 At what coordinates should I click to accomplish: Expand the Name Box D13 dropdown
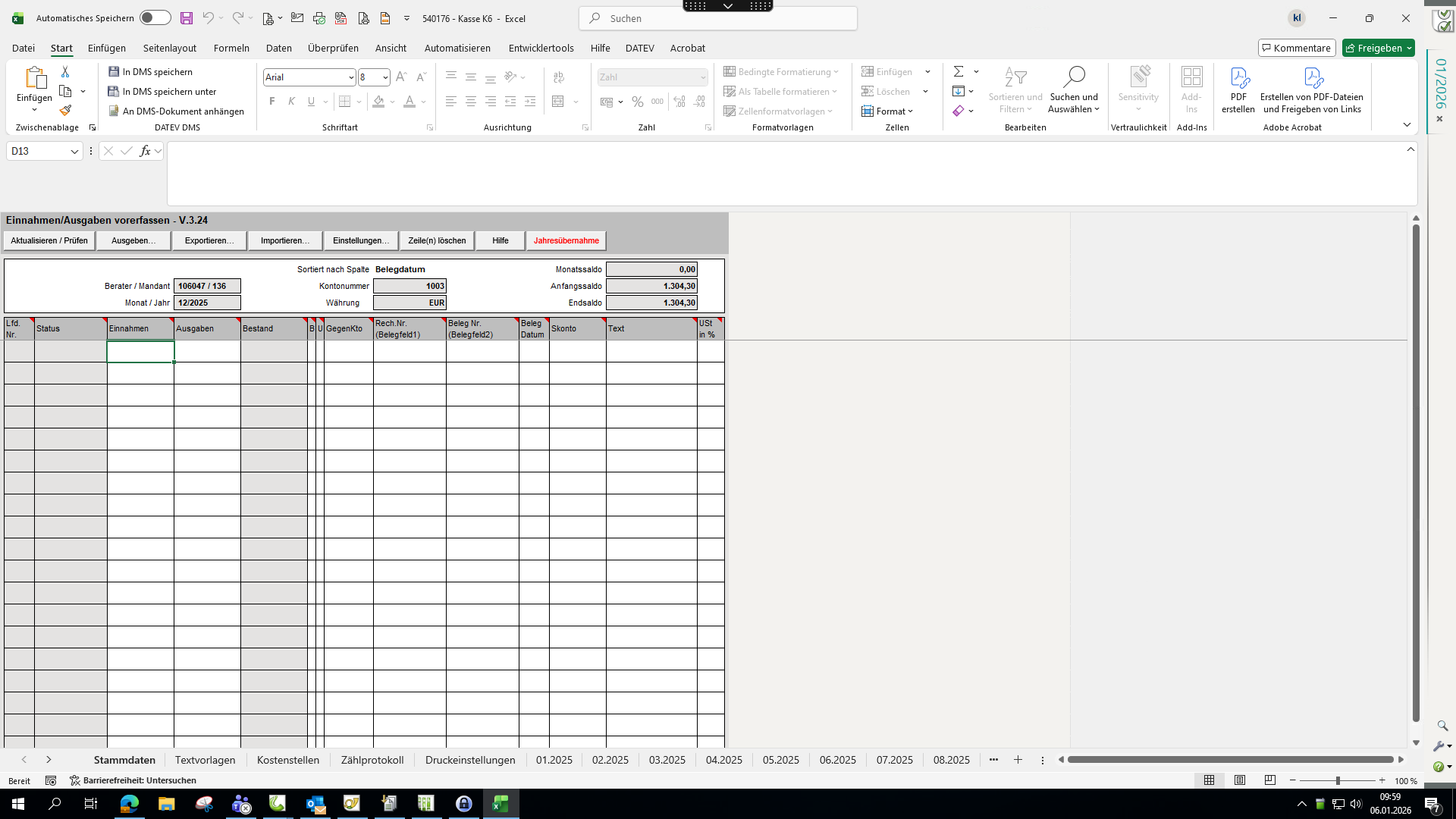click(74, 152)
